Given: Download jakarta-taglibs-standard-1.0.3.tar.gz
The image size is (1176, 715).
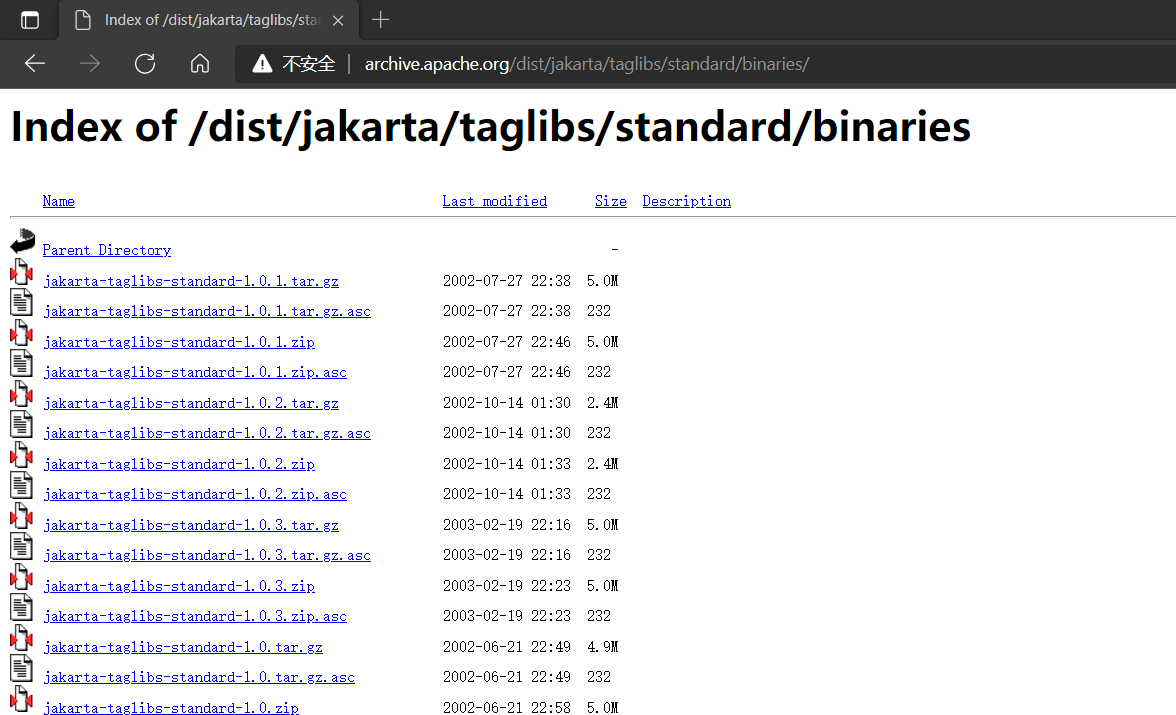Looking at the screenshot, I should [x=191, y=525].
